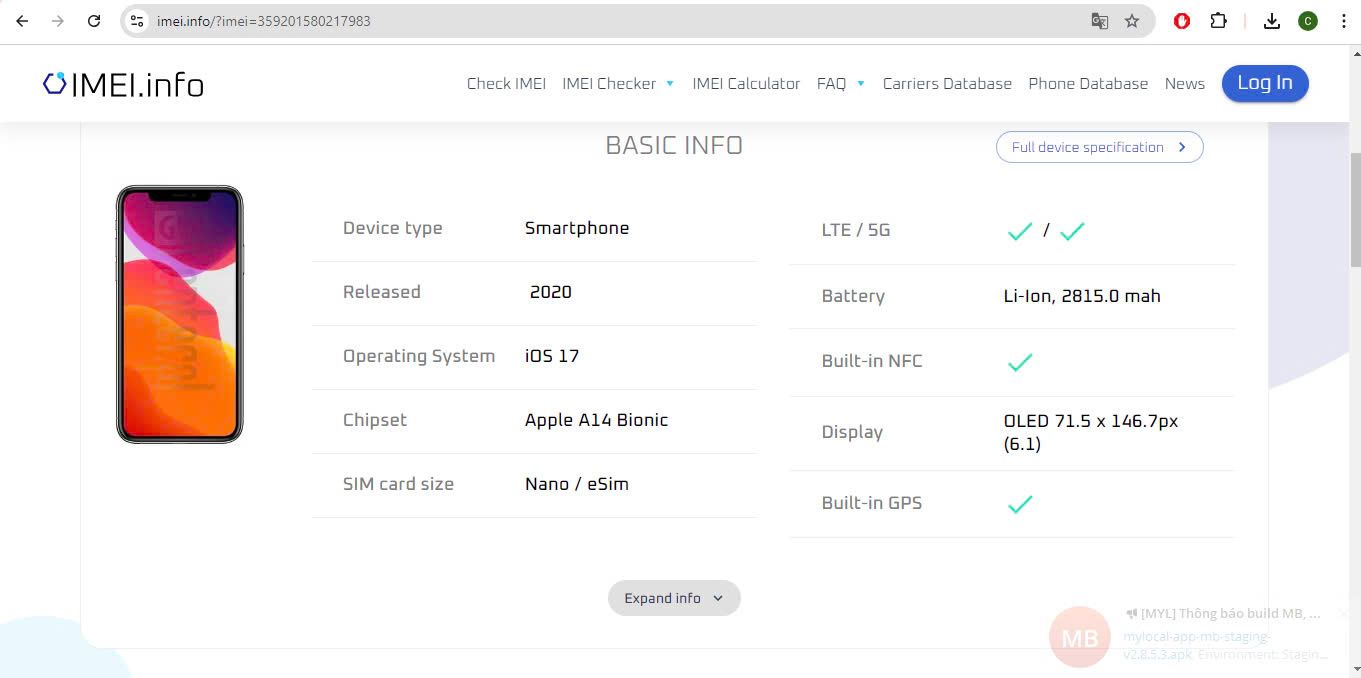The height and width of the screenshot is (678, 1361).
Task: Bookmark this page with the star icon
Action: (1132, 21)
